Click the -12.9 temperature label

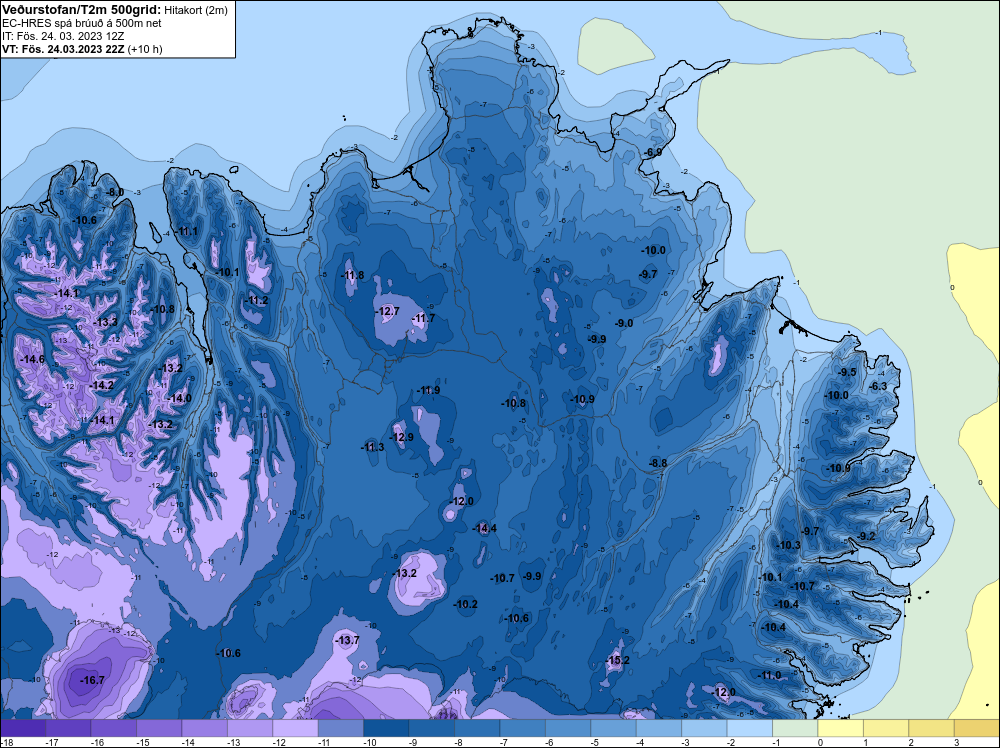(401, 437)
